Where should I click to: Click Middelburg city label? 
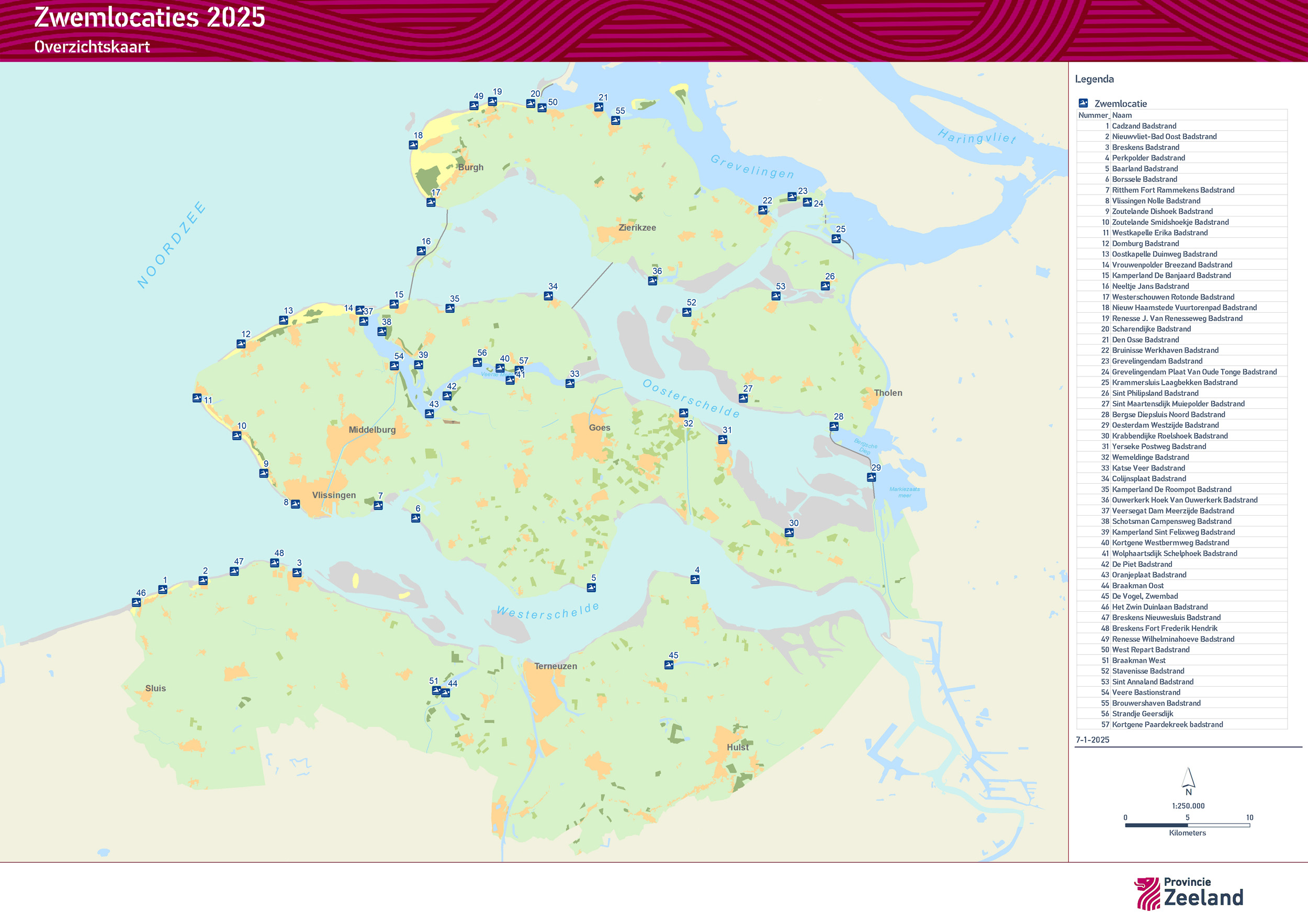(372, 430)
